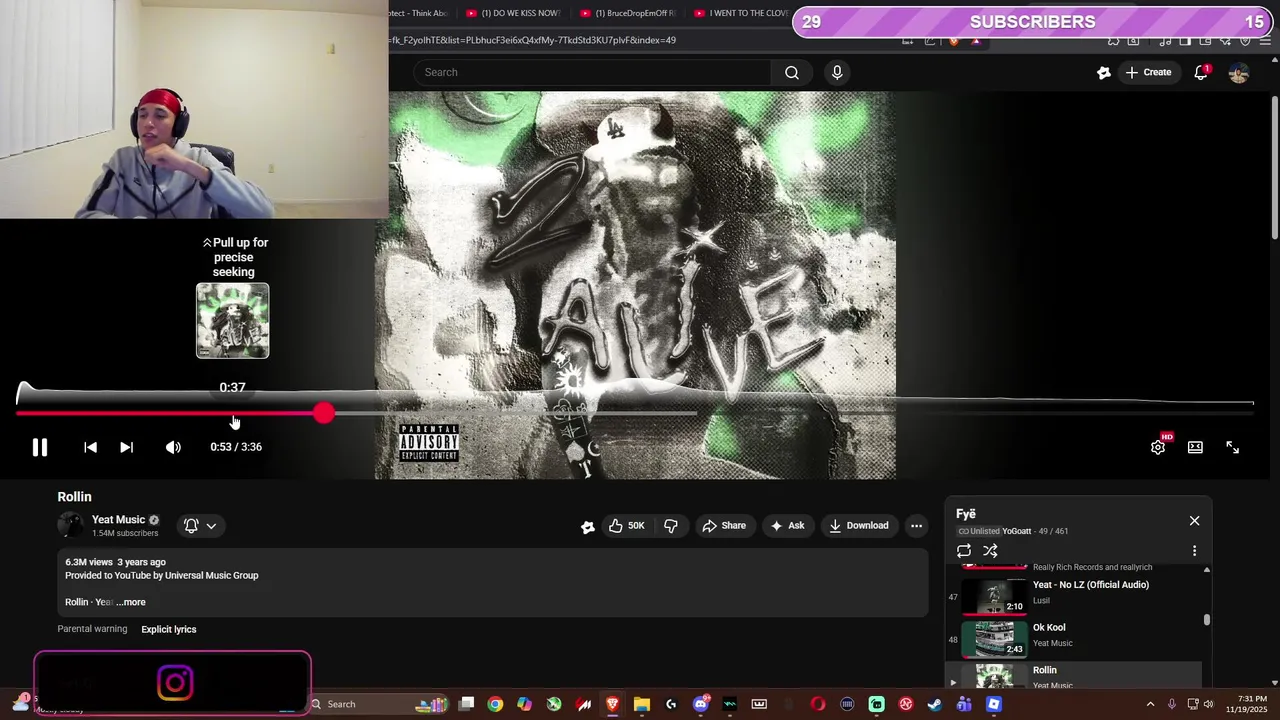This screenshot has width=1280, height=720.
Task: Click the red progress scrubber handle
Action: 323,412
